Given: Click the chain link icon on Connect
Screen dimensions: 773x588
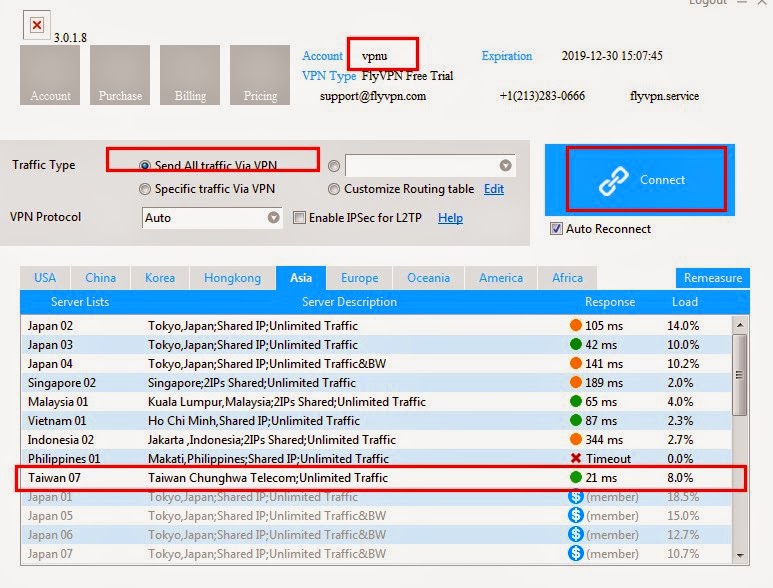Looking at the screenshot, I should 613,181.
